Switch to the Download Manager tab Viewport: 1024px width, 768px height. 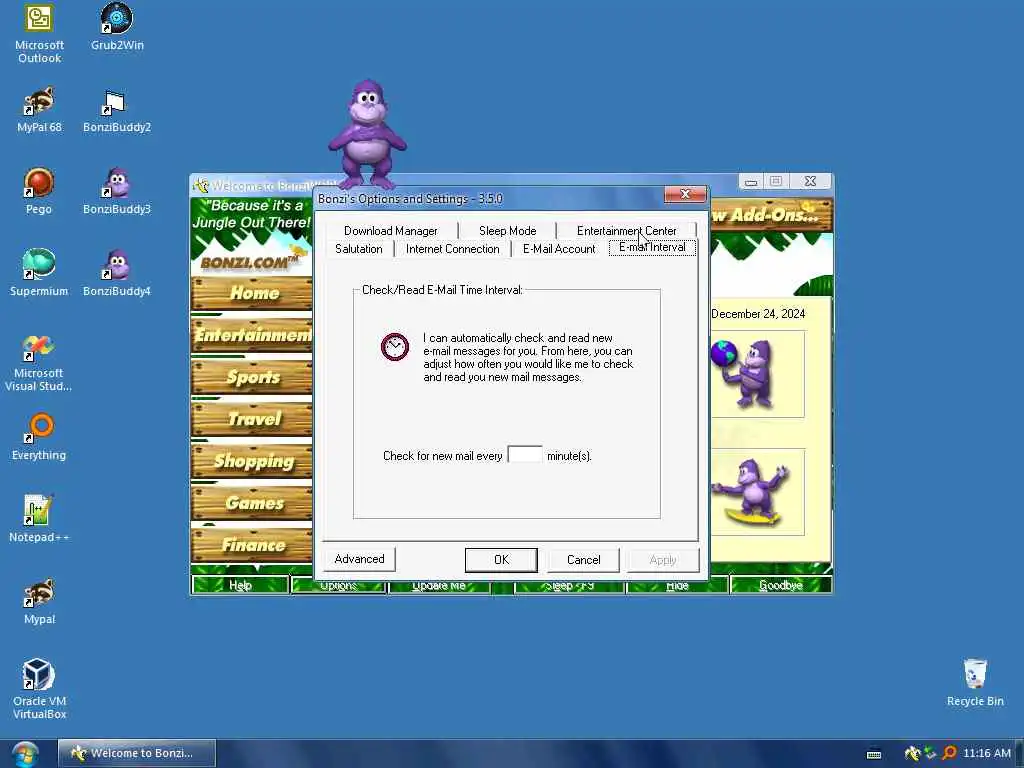click(x=391, y=231)
